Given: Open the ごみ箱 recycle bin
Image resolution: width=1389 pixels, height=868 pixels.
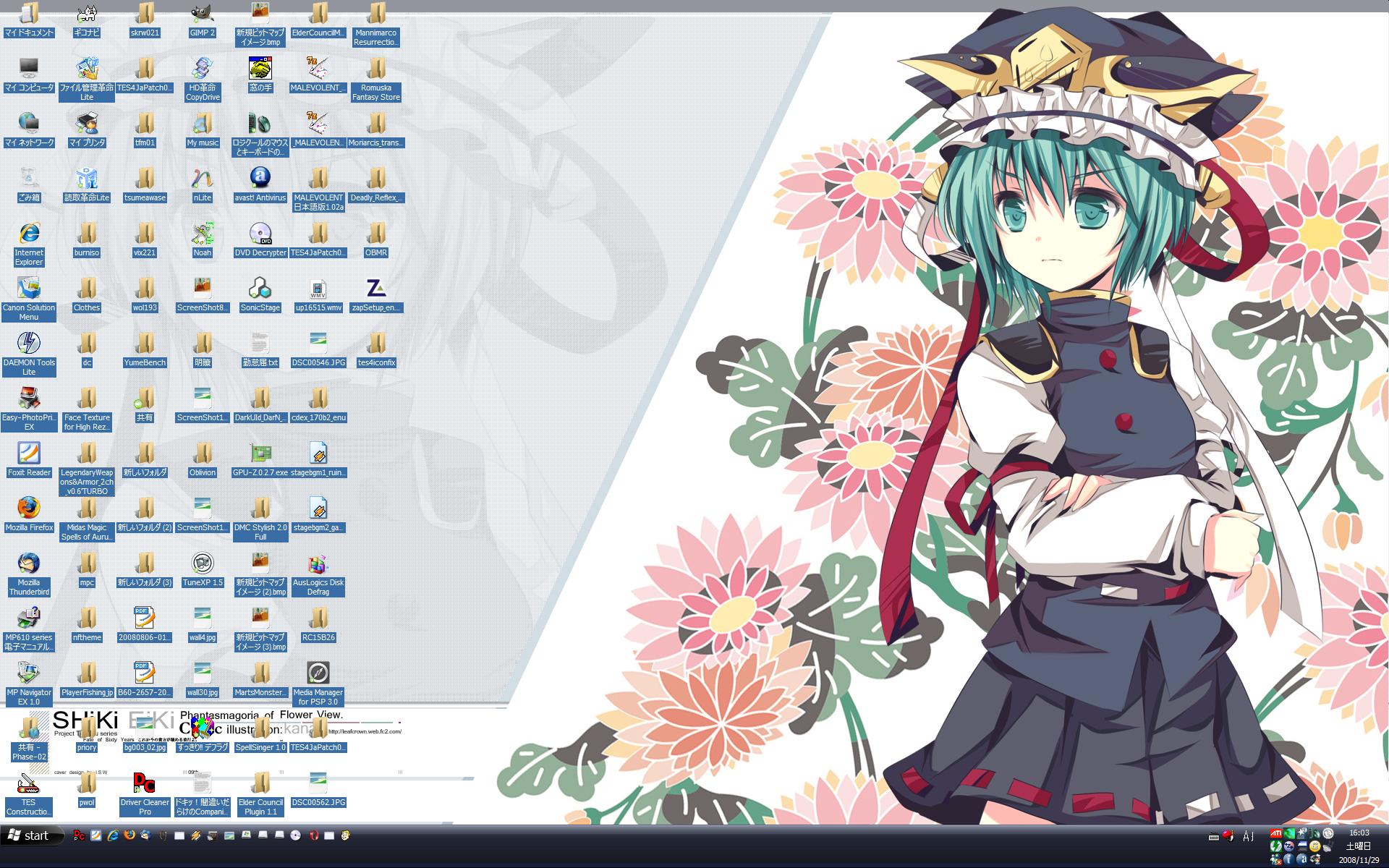Looking at the screenshot, I should click(x=29, y=184).
